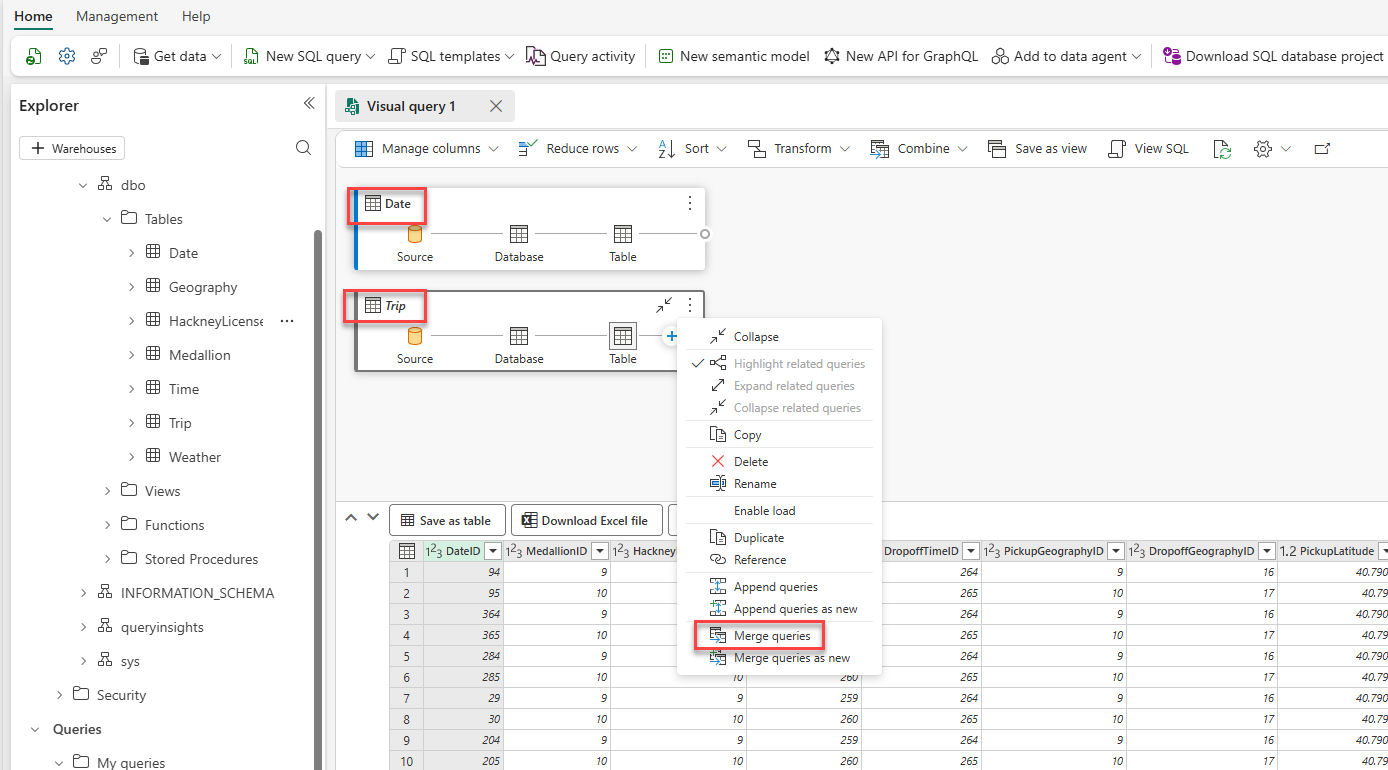Expand the sys schema

[83, 661]
